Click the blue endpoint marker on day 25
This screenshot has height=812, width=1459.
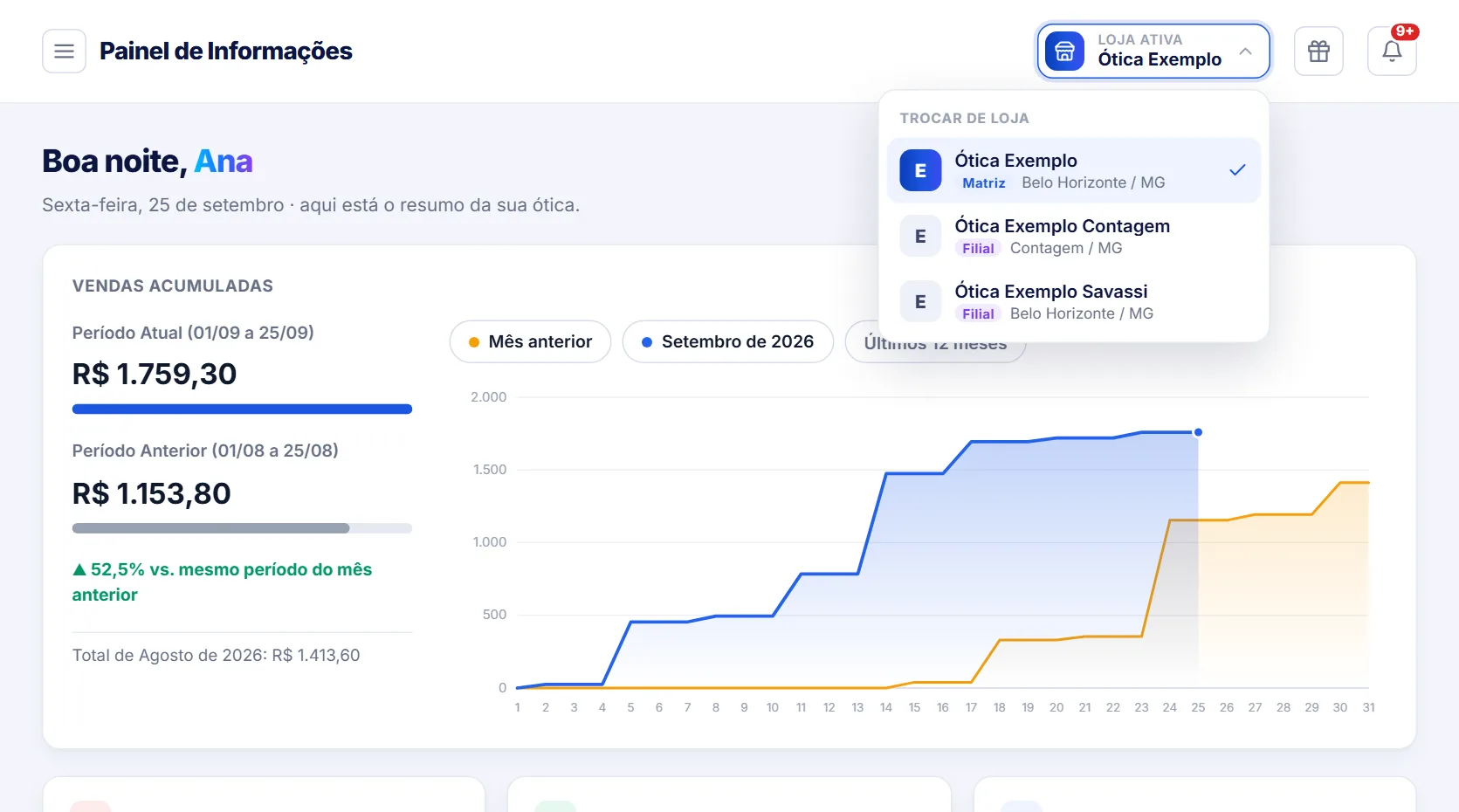click(1198, 432)
